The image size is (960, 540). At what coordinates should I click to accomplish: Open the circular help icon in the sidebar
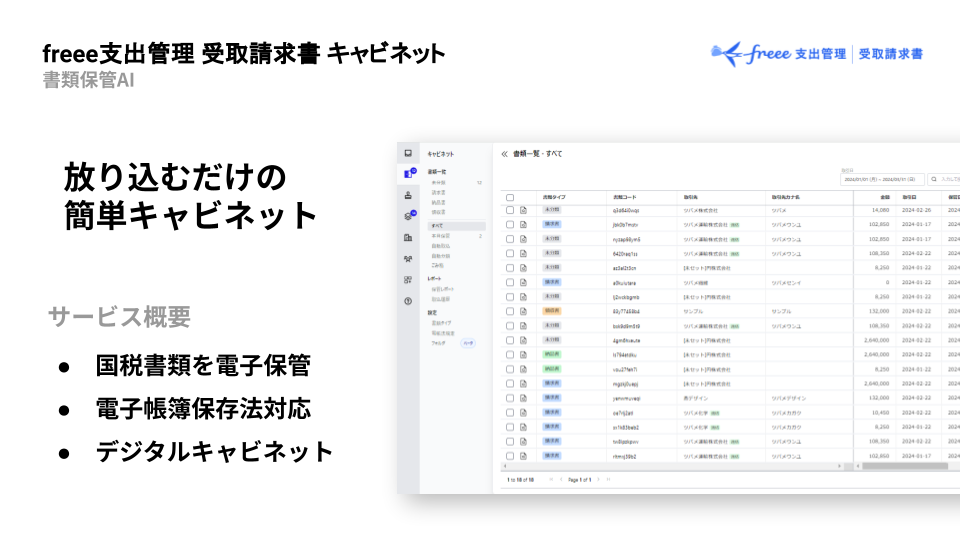[x=408, y=301]
